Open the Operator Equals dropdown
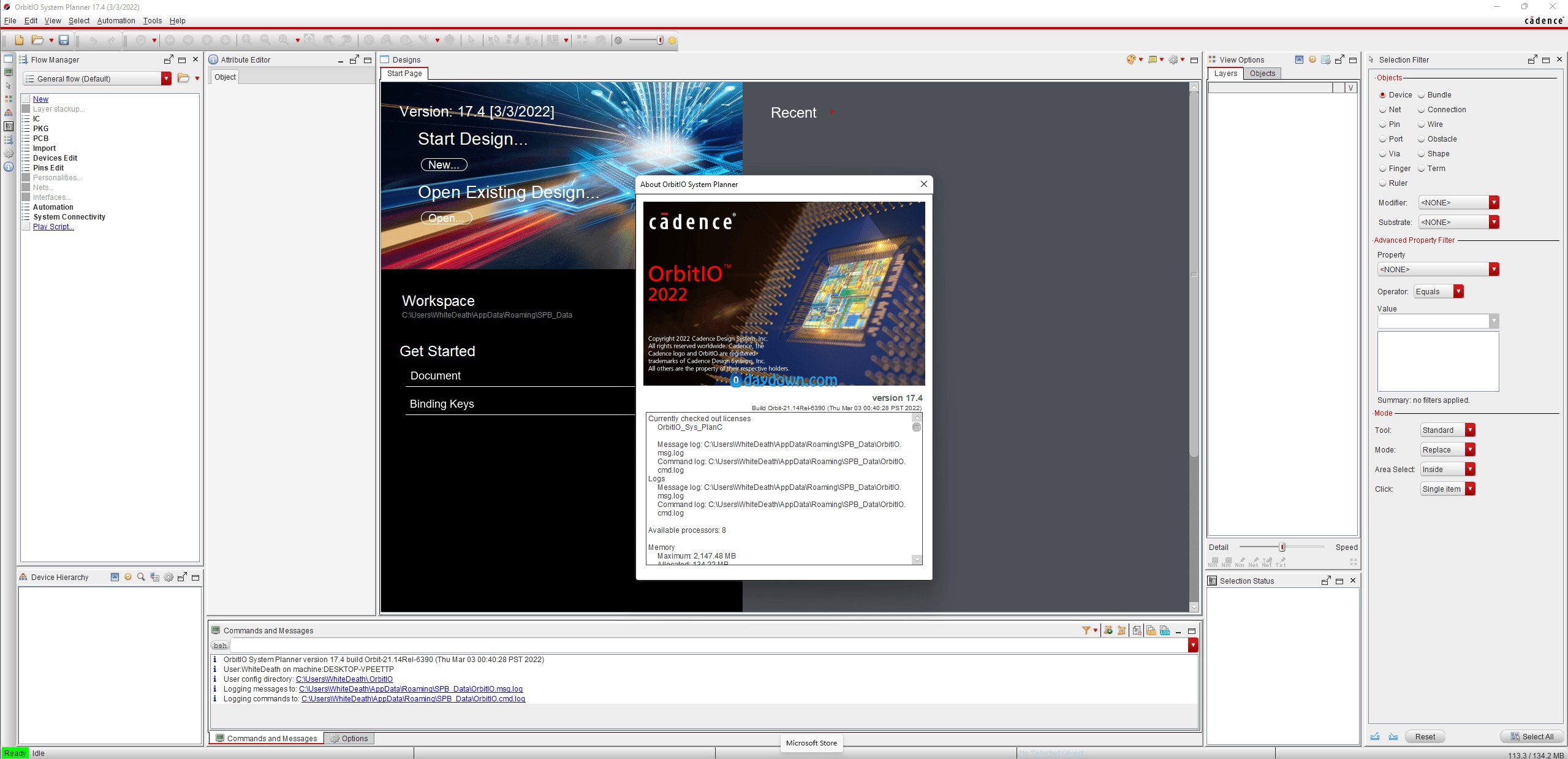This screenshot has height=759, width=1568. coord(1438,291)
